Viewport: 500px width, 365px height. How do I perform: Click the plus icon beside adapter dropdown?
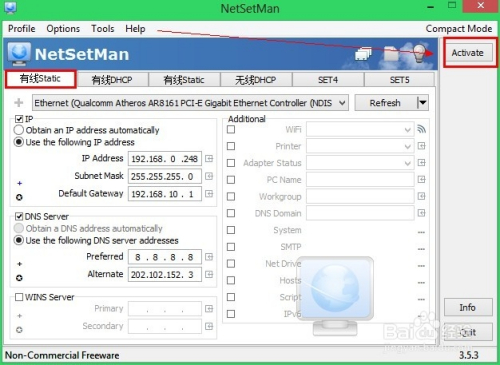(x=19, y=103)
